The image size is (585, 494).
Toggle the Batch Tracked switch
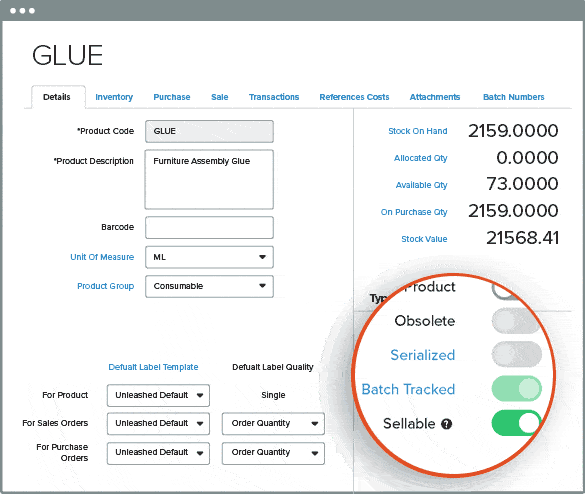pos(516,388)
